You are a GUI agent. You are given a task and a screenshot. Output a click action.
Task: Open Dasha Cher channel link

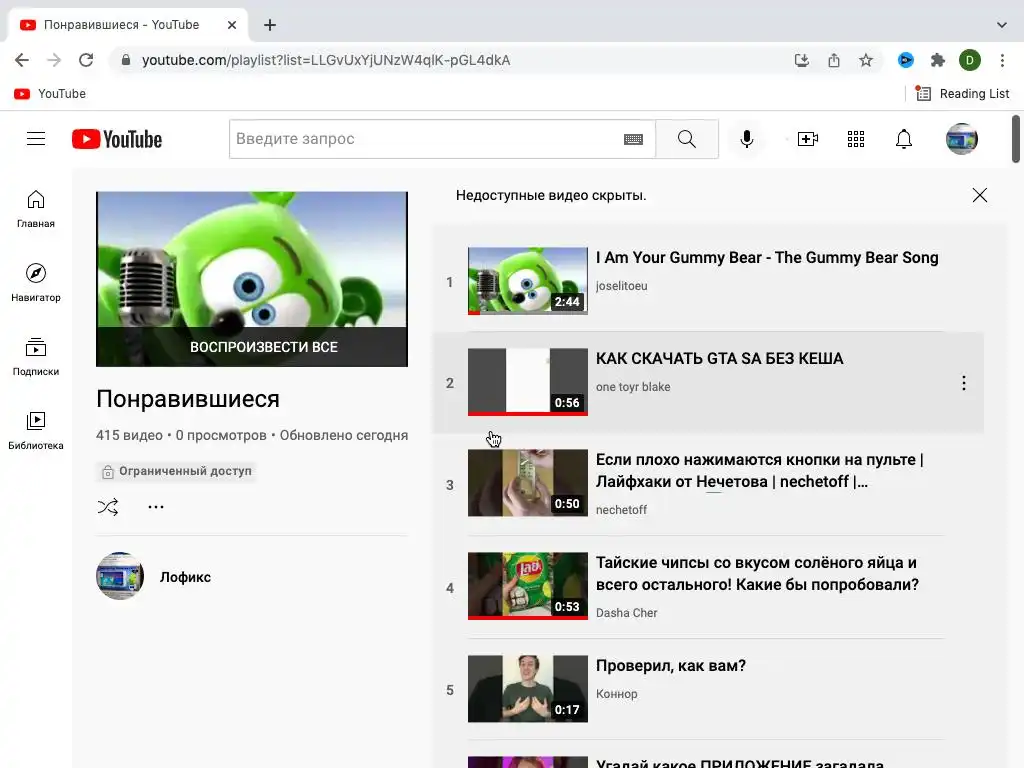(626, 613)
